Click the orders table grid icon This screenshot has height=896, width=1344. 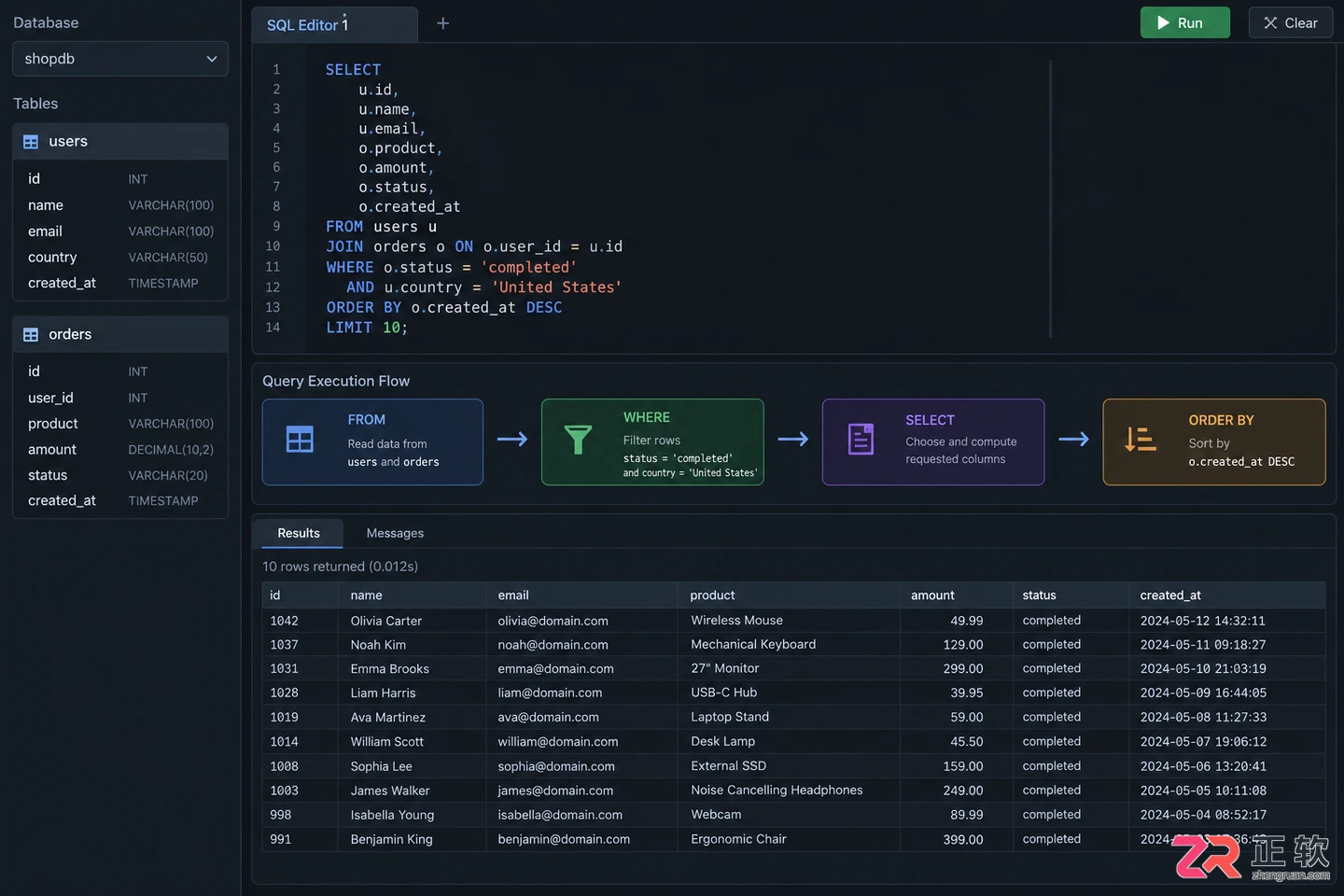point(31,335)
